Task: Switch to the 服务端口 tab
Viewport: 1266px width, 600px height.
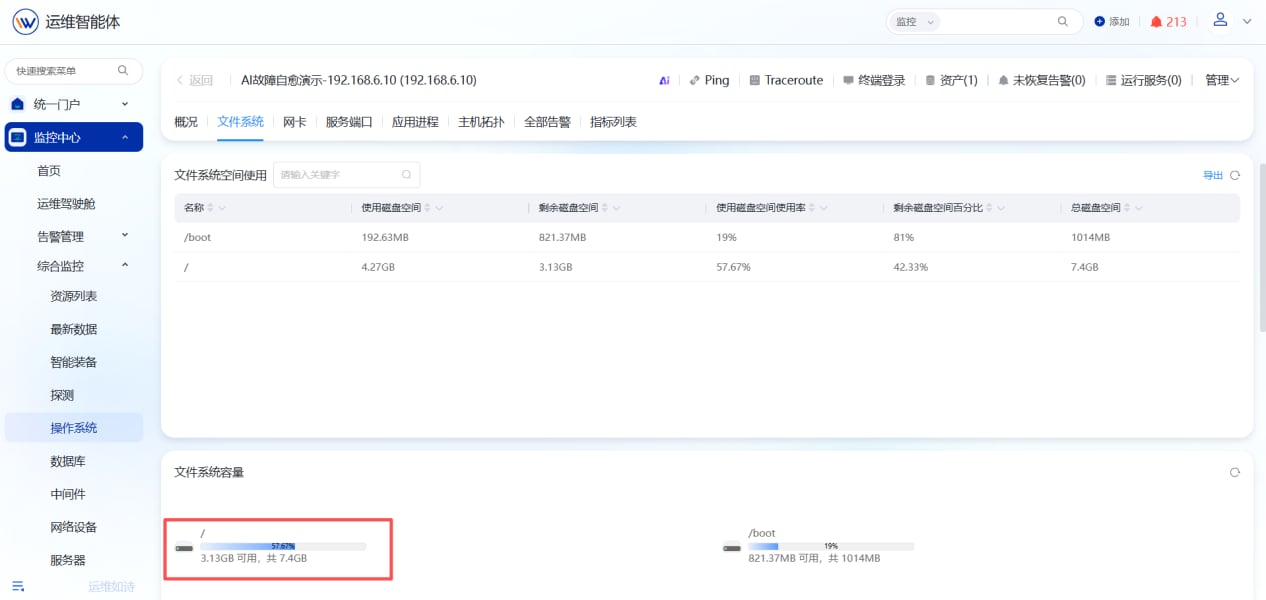Action: point(349,122)
